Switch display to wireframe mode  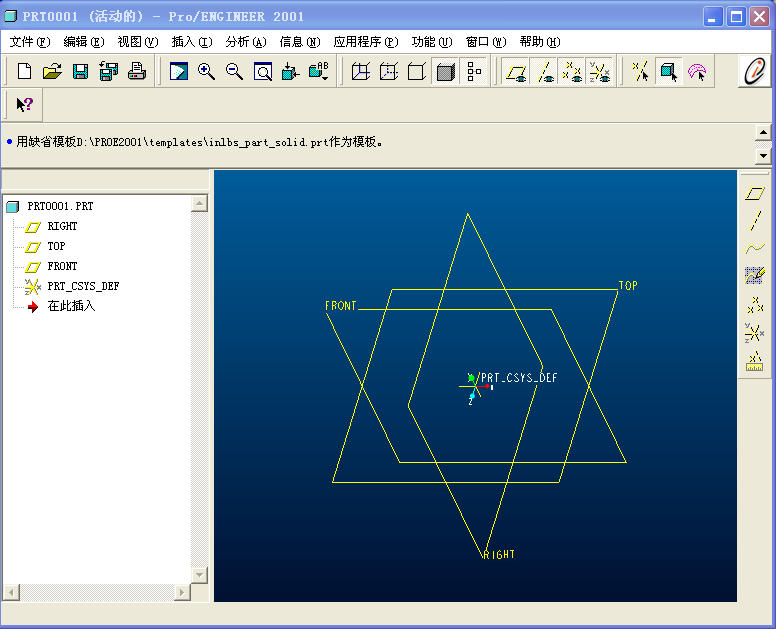pyautogui.click(x=361, y=72)
